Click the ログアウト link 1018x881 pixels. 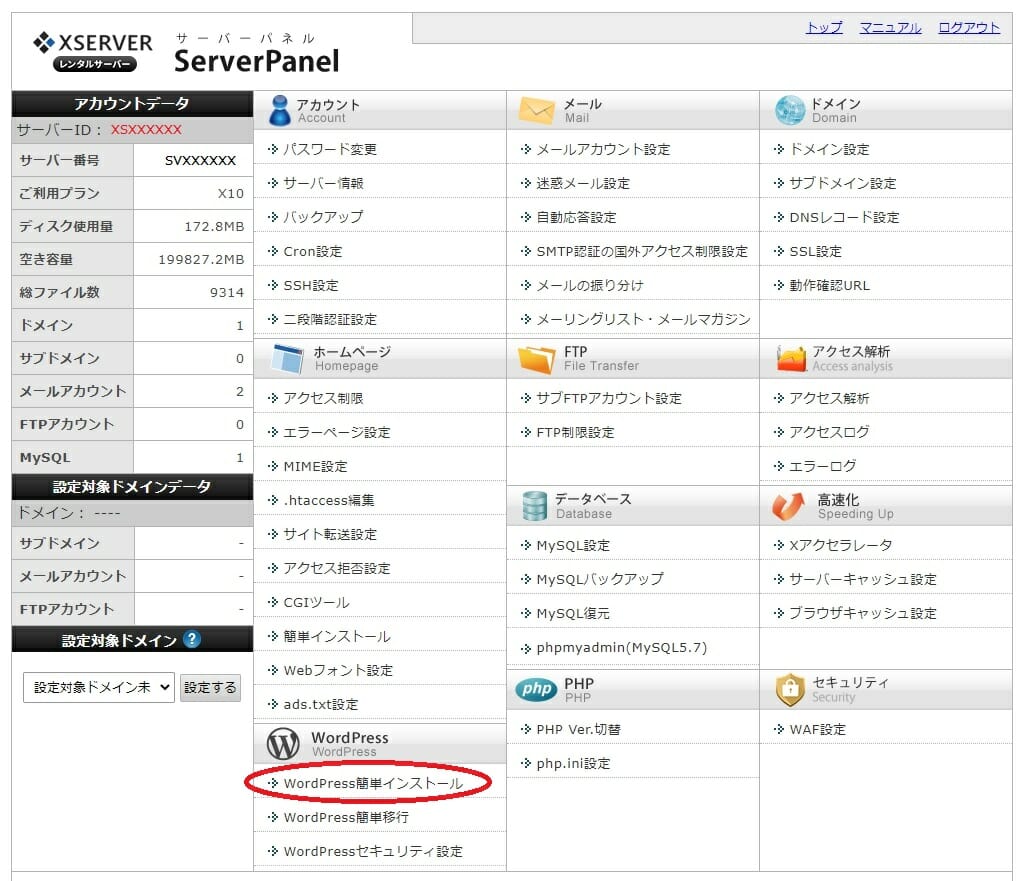[967, 28]
